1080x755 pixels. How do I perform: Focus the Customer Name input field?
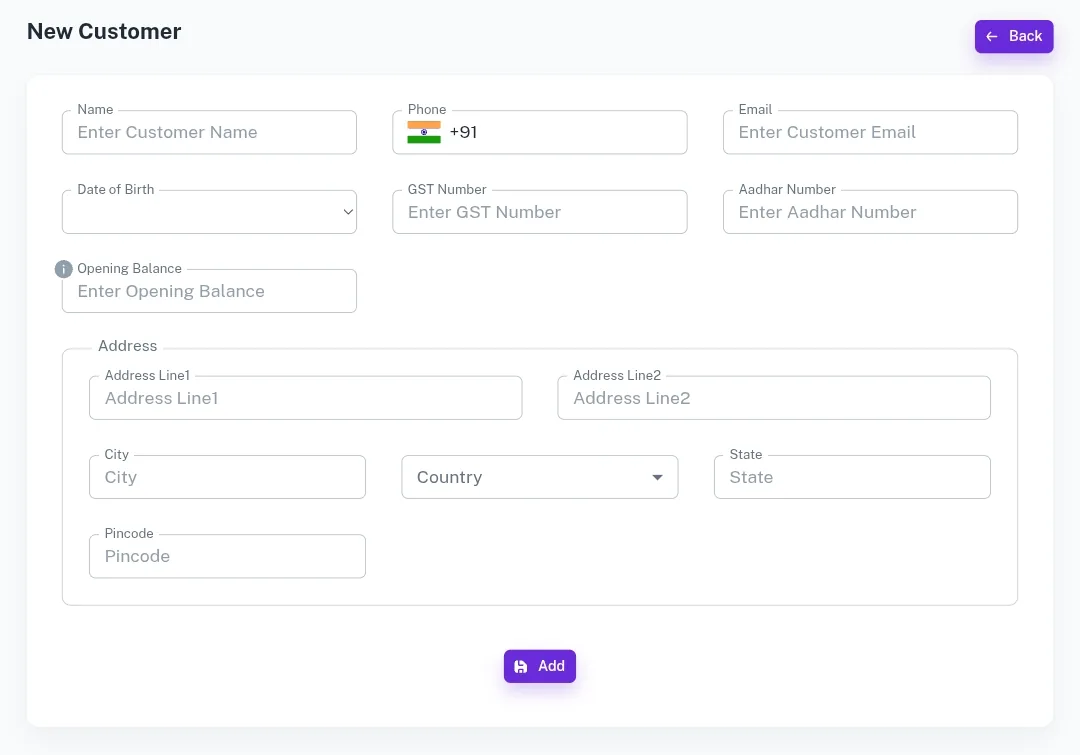tap(209, 132)
